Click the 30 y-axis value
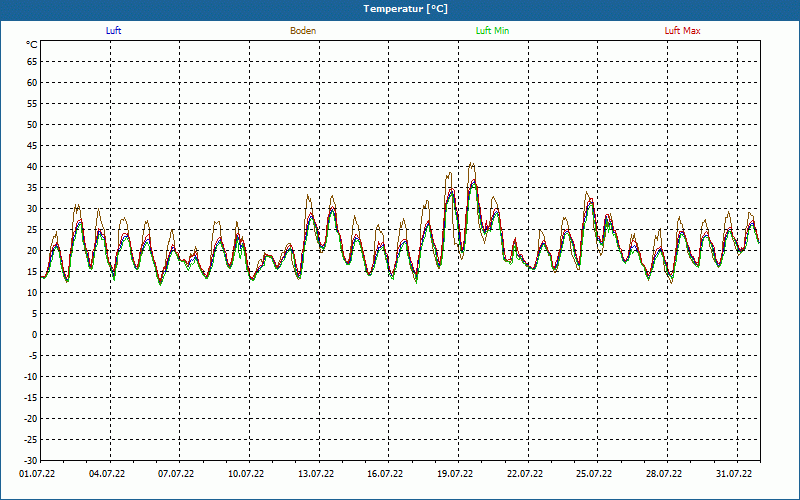Screen dimensions: 800x500 coord(32,209)
